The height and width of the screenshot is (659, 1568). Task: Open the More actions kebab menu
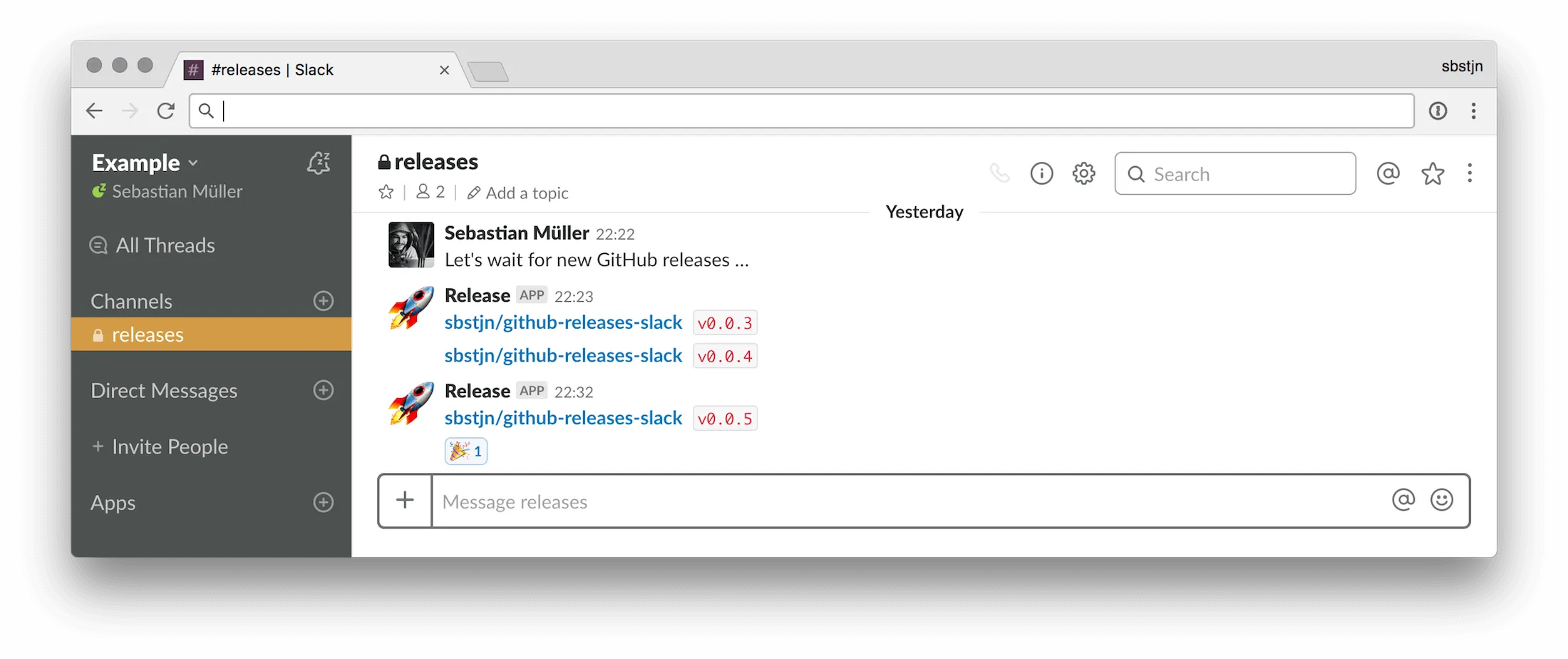coord(1470,173)
